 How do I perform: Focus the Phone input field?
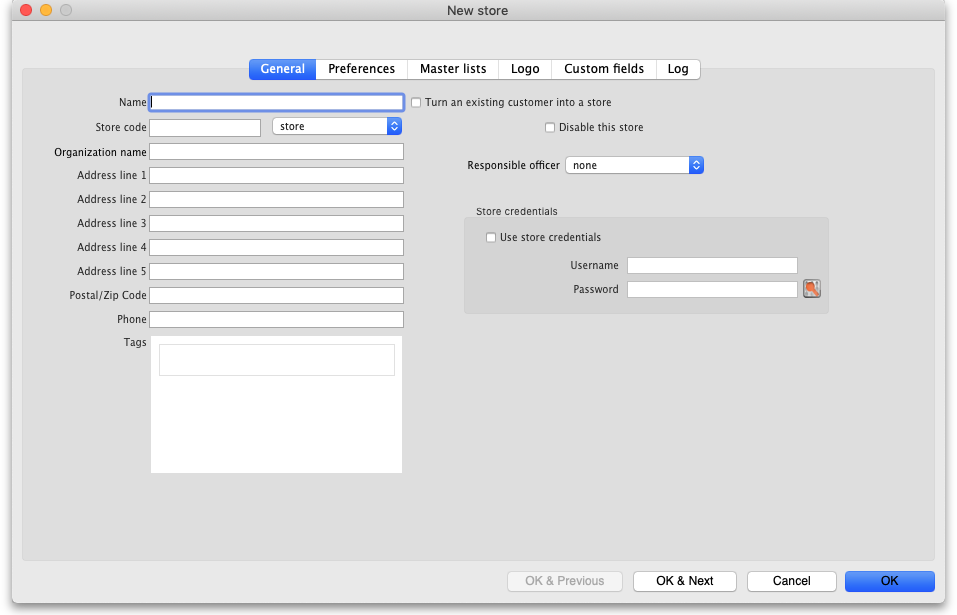point(276,320)
